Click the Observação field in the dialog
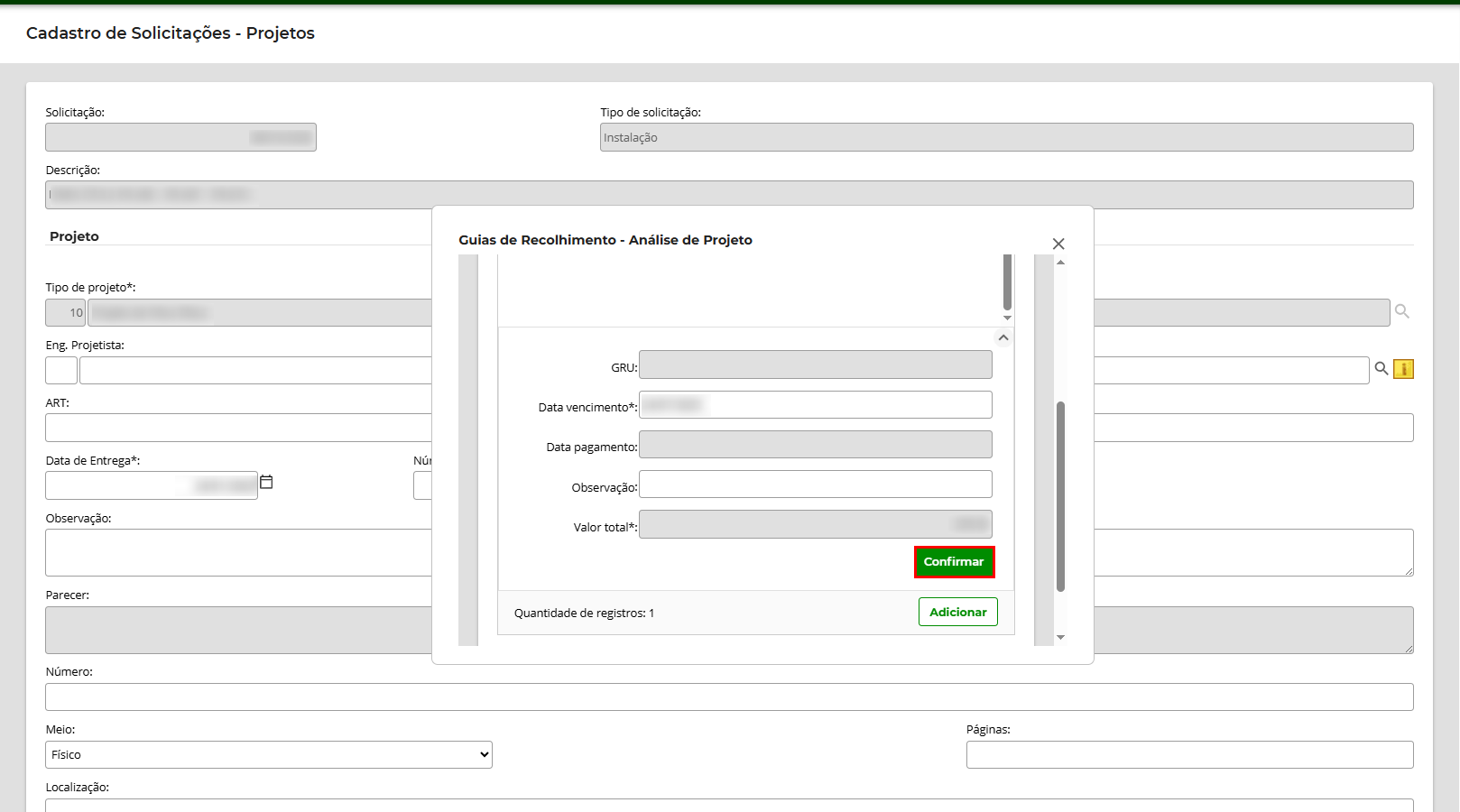 [815, 484]
